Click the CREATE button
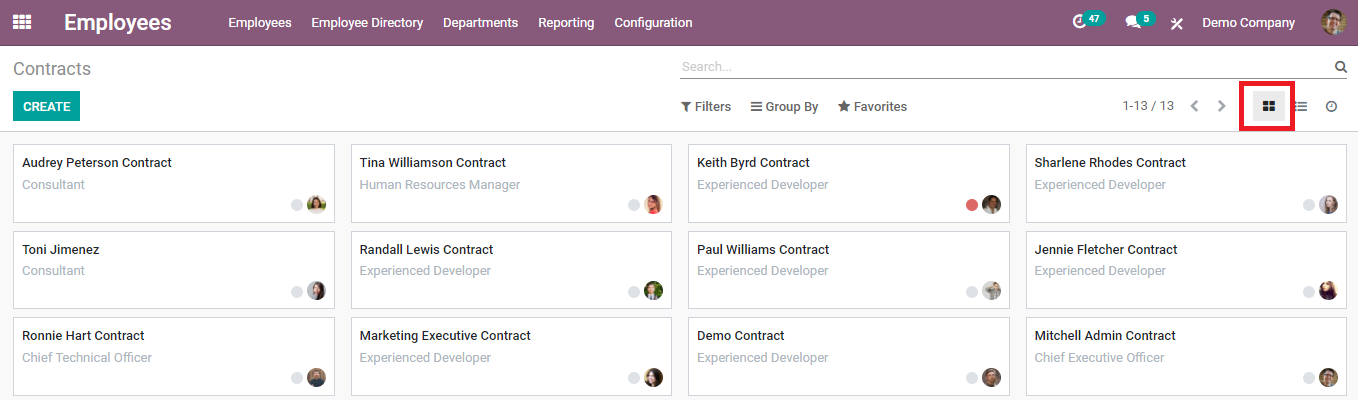Image resolution: width=1358 pixels, height=400 pixels. (46, 106)
